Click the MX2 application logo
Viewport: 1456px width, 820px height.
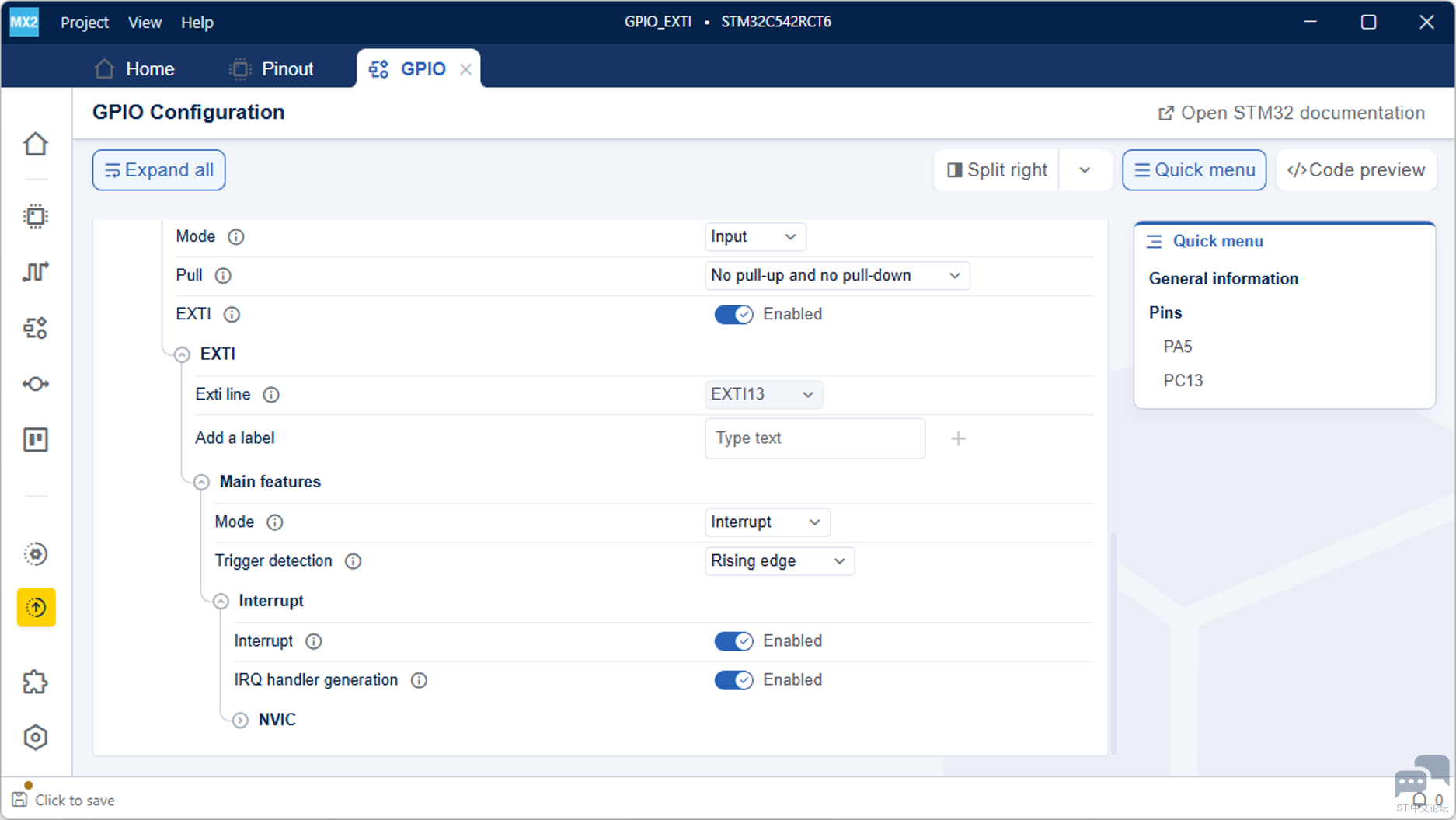[x=24, y=22]
